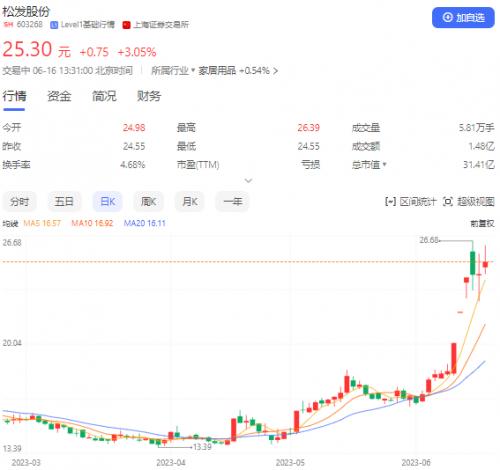
Task: Click 今开 value 24.98
Action: [134, 128]
